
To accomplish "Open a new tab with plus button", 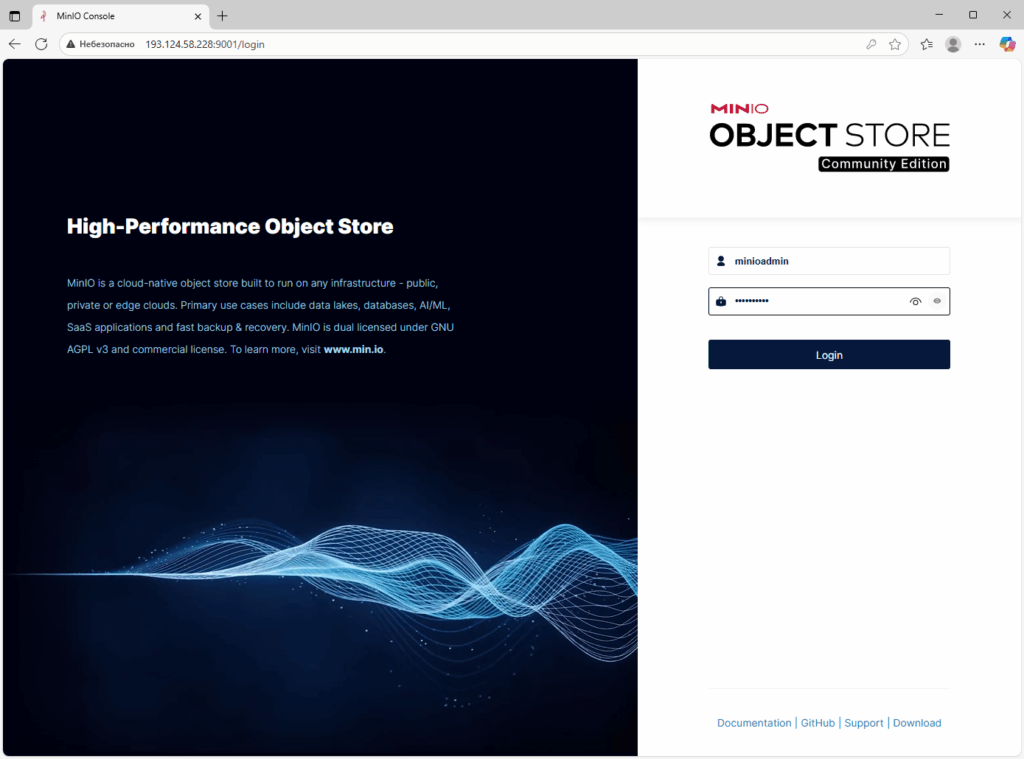I will pyautogui.click(x=222, y=16).
